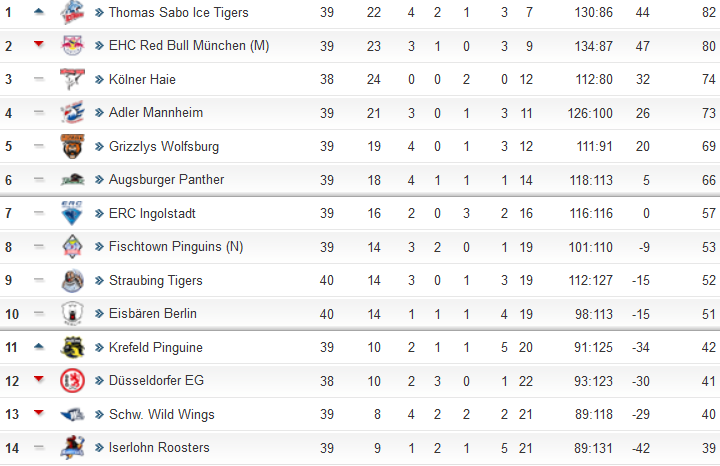
Task: Click the ERC Ingolstadt team logo
Action: (72, 213)
